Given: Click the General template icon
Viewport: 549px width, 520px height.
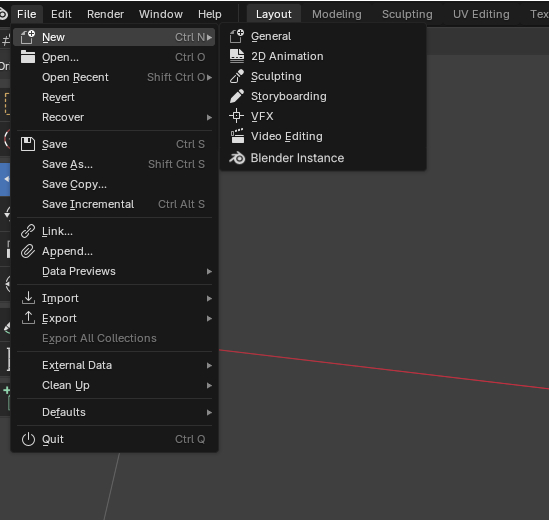Looking at the screenshot, I should coord(237,36).
